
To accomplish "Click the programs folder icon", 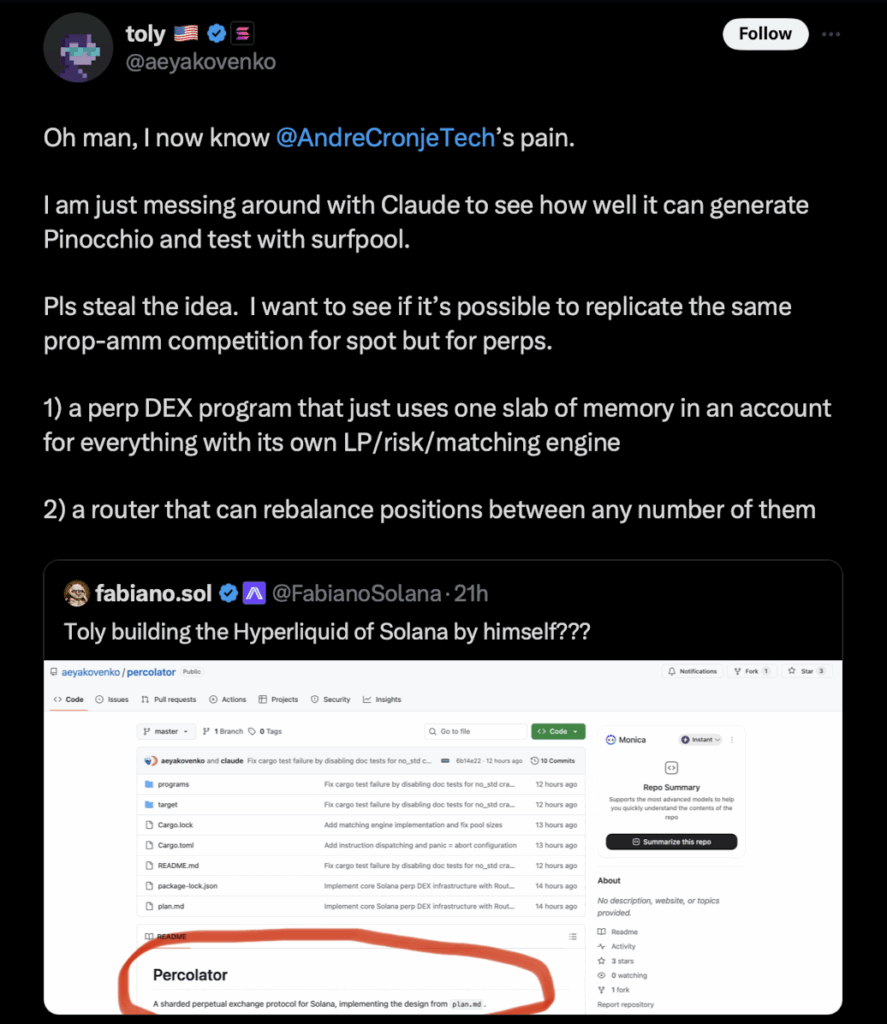I will point(148,784).
